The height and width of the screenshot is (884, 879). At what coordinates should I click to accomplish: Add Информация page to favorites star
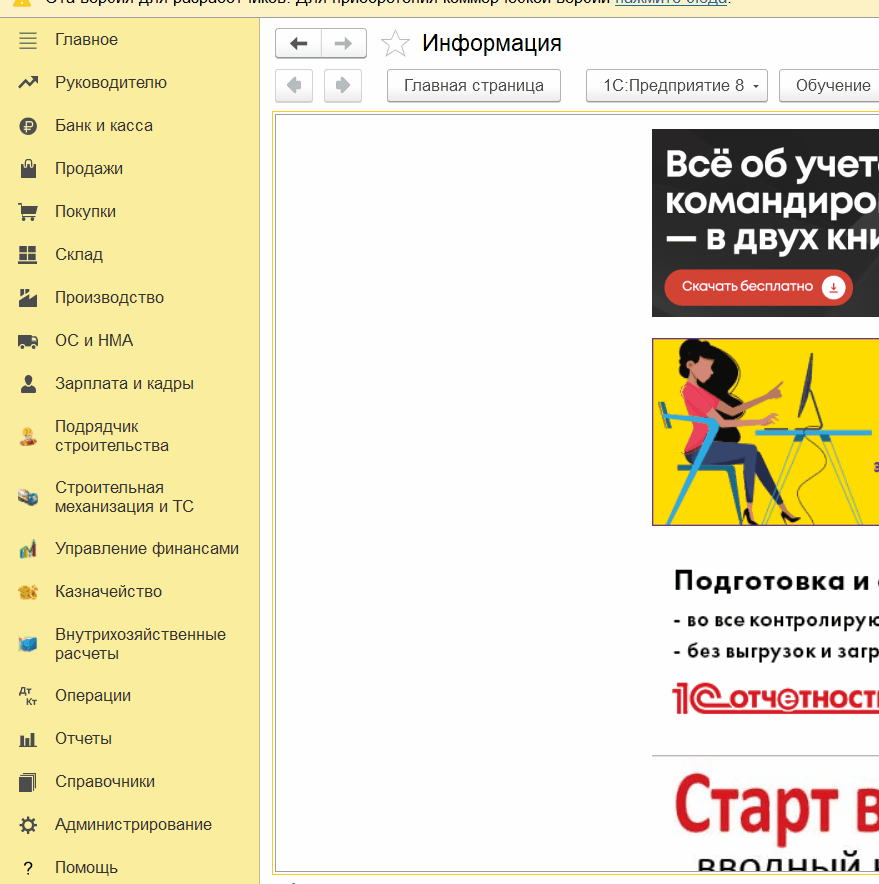pyautogui.click(x=395, y=43)
